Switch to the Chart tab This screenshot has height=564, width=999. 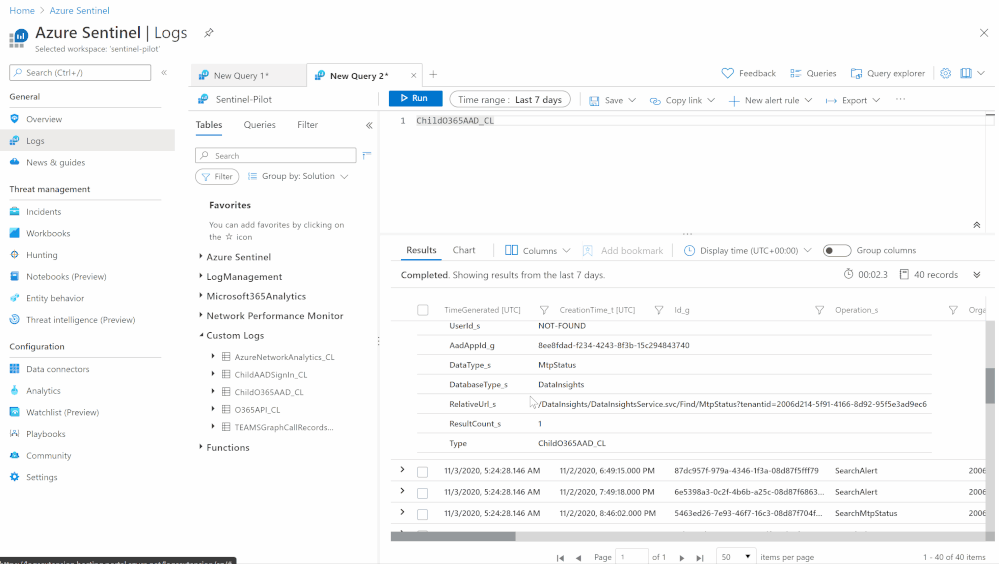click(464, 250)
